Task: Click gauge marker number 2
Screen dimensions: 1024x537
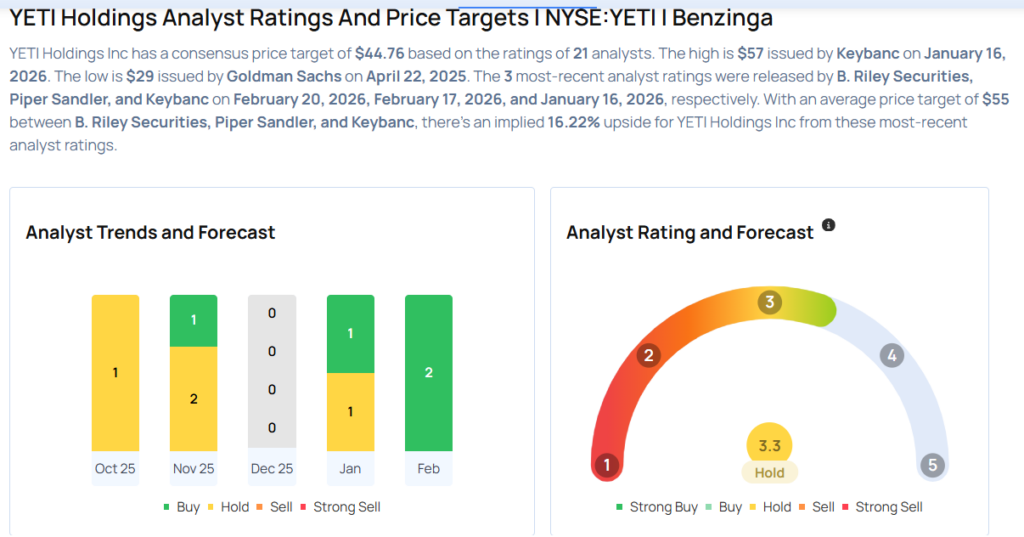Action: (648, 355)
